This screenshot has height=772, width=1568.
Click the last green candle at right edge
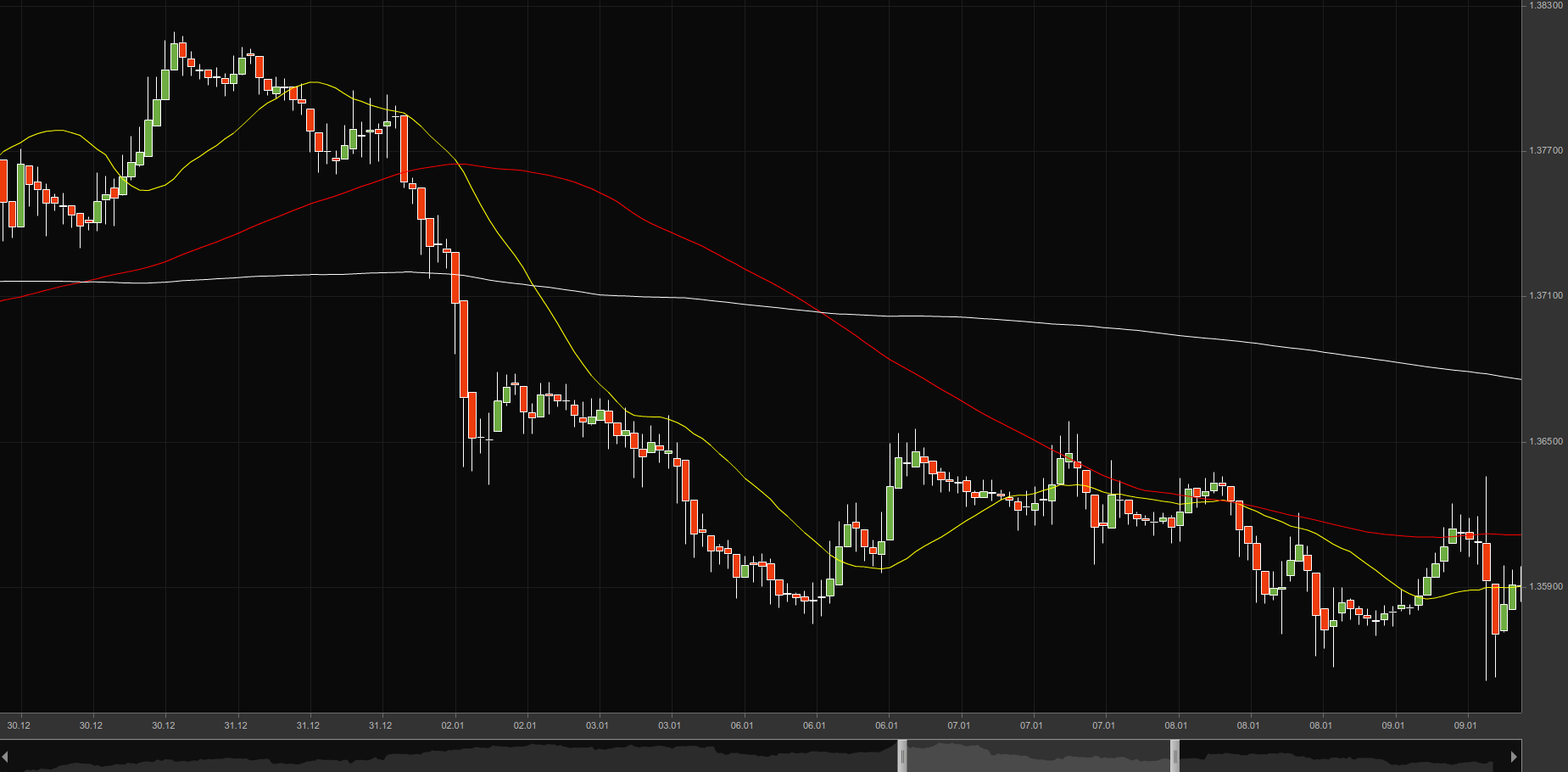pos(1512,596)
